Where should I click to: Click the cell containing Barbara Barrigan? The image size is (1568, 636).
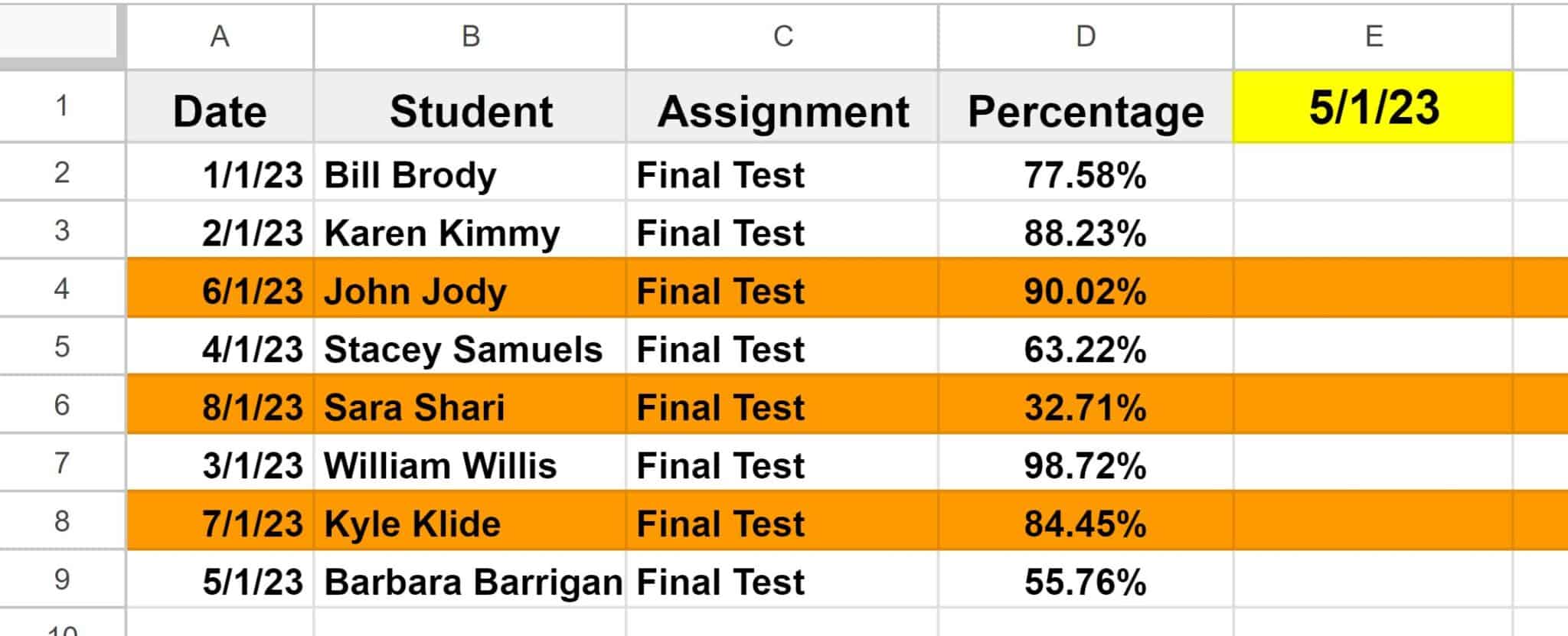tap(471, 581)
